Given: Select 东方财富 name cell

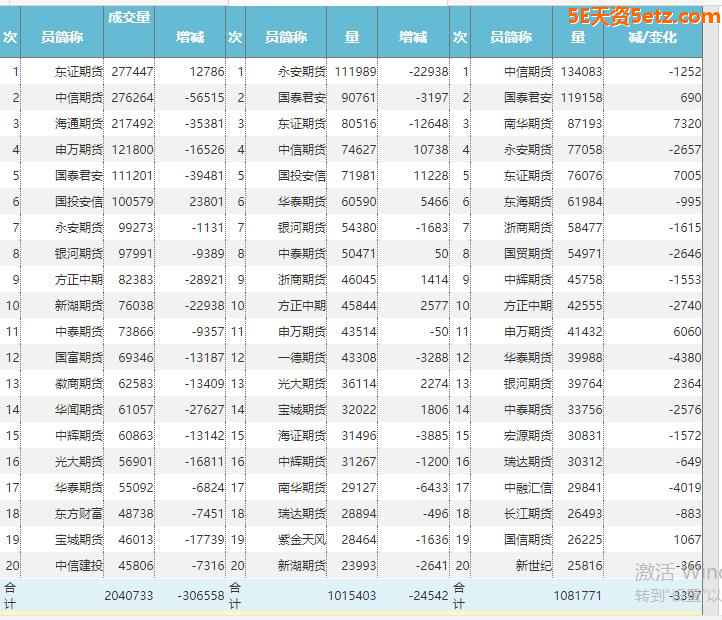Looking at the screenshot, I should (x=79, y=514).
